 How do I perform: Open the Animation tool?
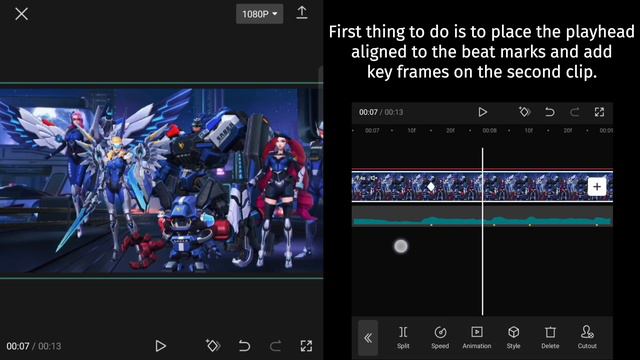pos(477,338)
